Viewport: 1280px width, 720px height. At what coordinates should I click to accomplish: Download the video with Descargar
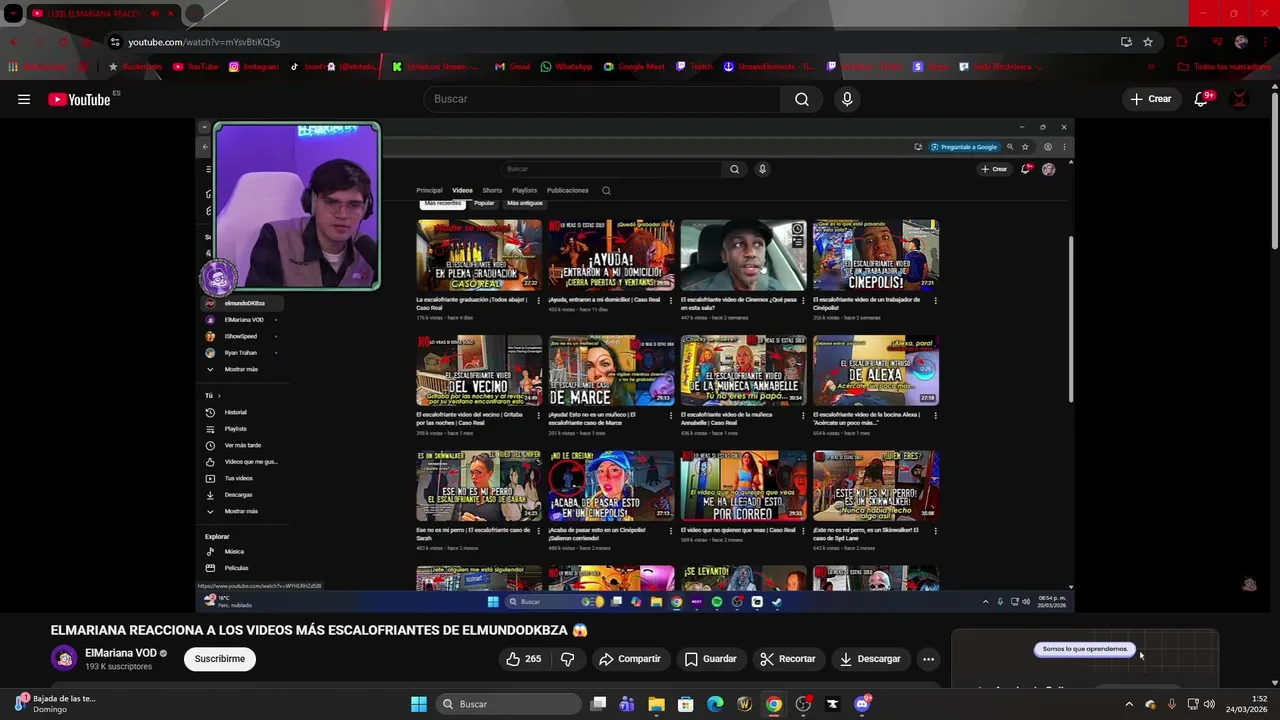870,659
